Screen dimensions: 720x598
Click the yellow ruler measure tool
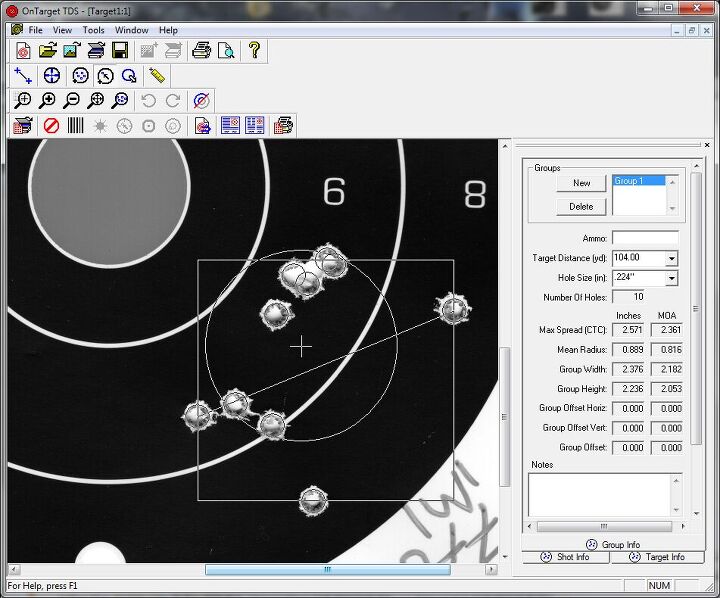156,75
